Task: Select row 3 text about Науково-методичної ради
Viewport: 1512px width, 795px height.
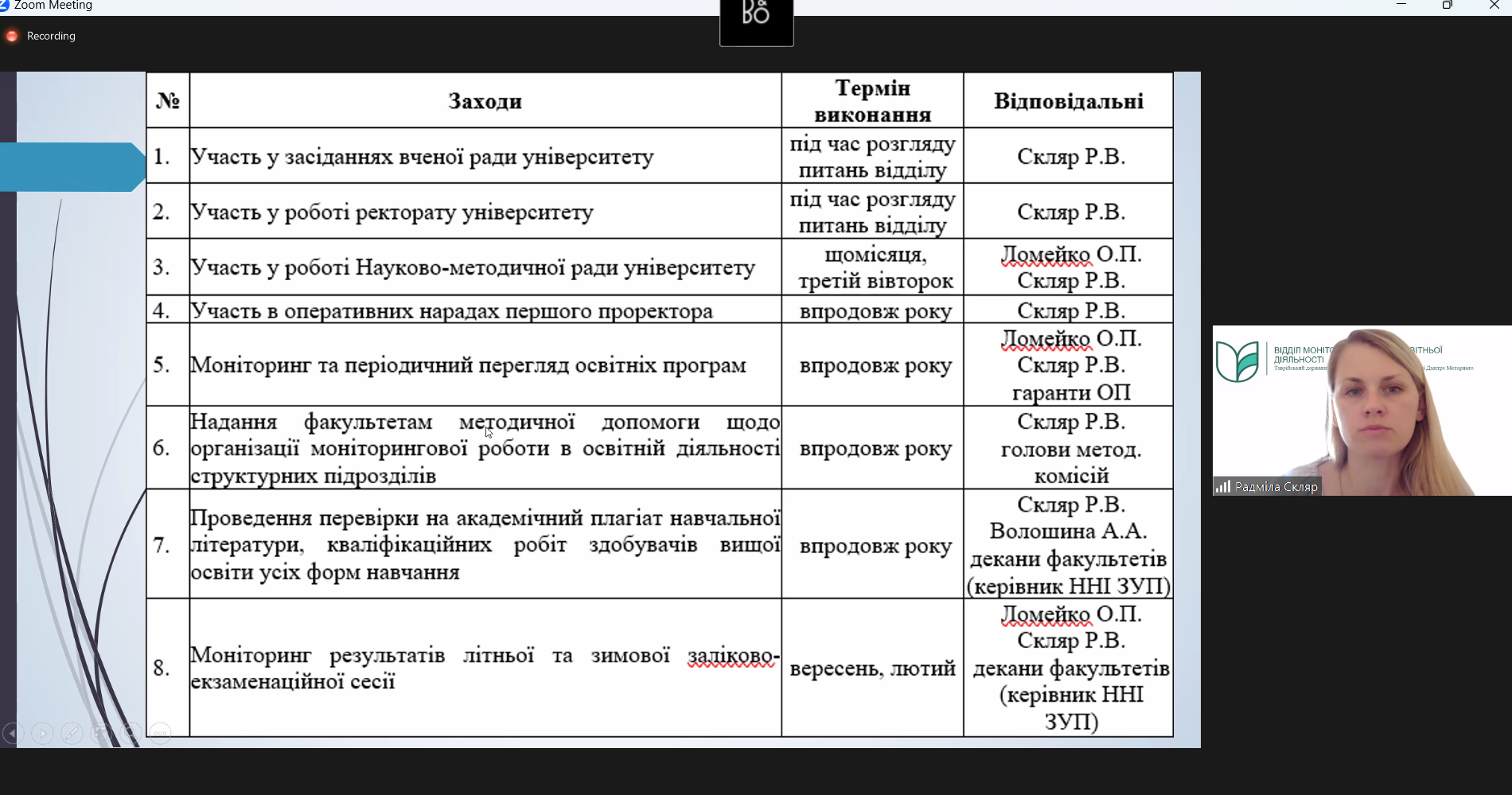Action: click(x=473, y=267)
